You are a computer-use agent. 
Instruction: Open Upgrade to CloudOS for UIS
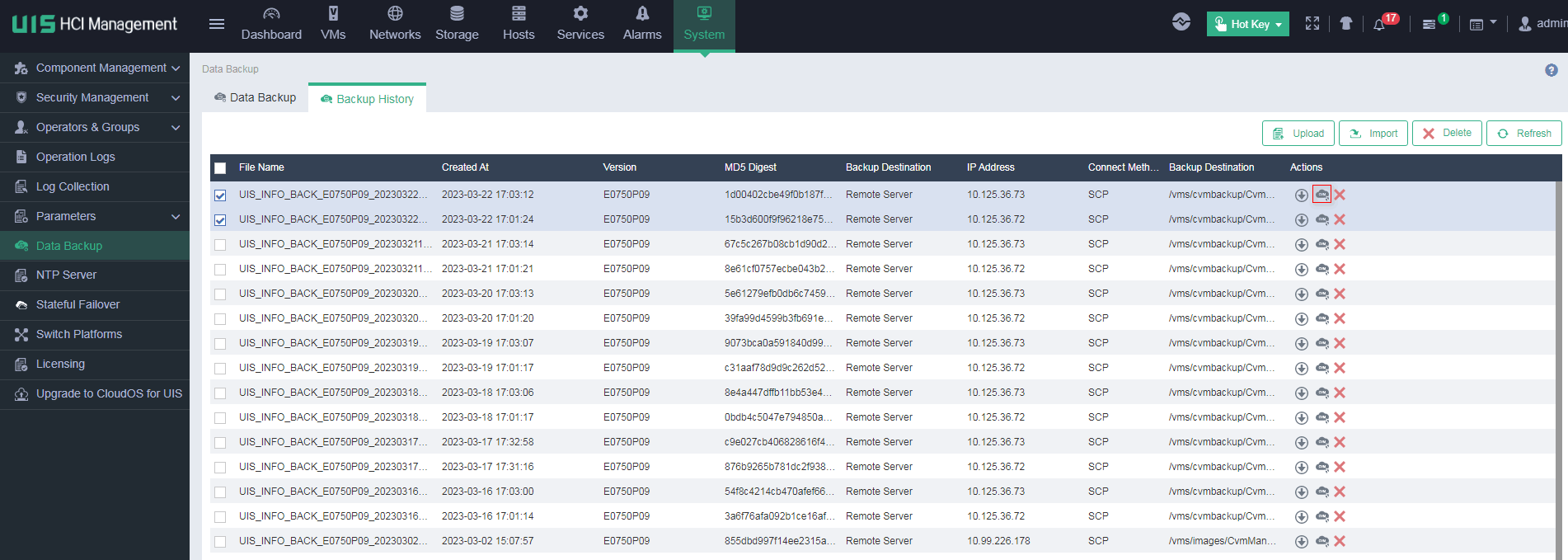click(x=95, y=393)
